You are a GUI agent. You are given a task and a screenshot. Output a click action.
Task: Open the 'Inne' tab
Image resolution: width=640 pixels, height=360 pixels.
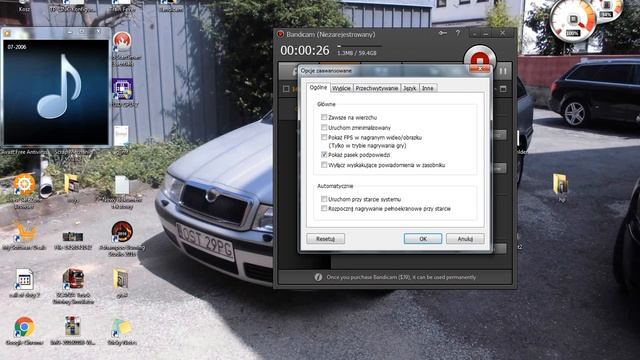[x=427, y=88]
